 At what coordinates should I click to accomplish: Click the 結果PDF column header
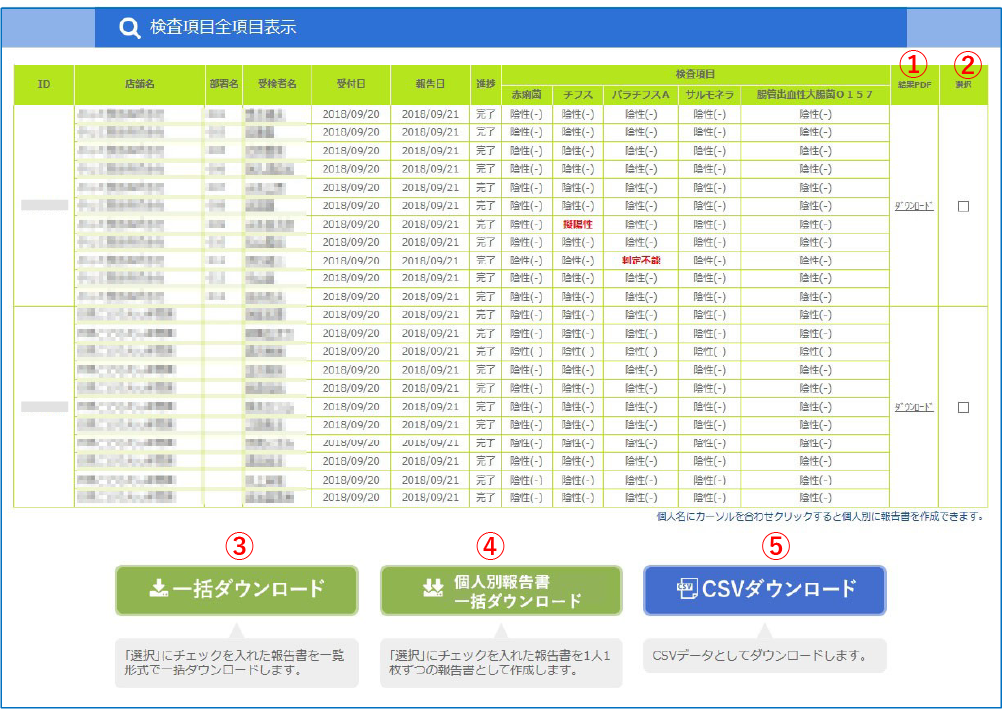coord(914,84)
